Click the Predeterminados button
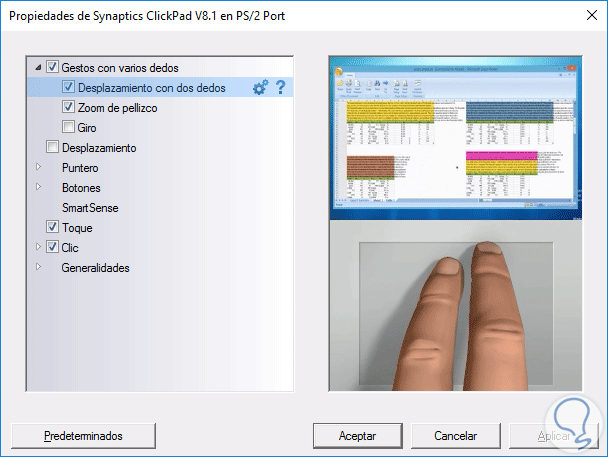This screenshot has height=457, width=608. 83,436
